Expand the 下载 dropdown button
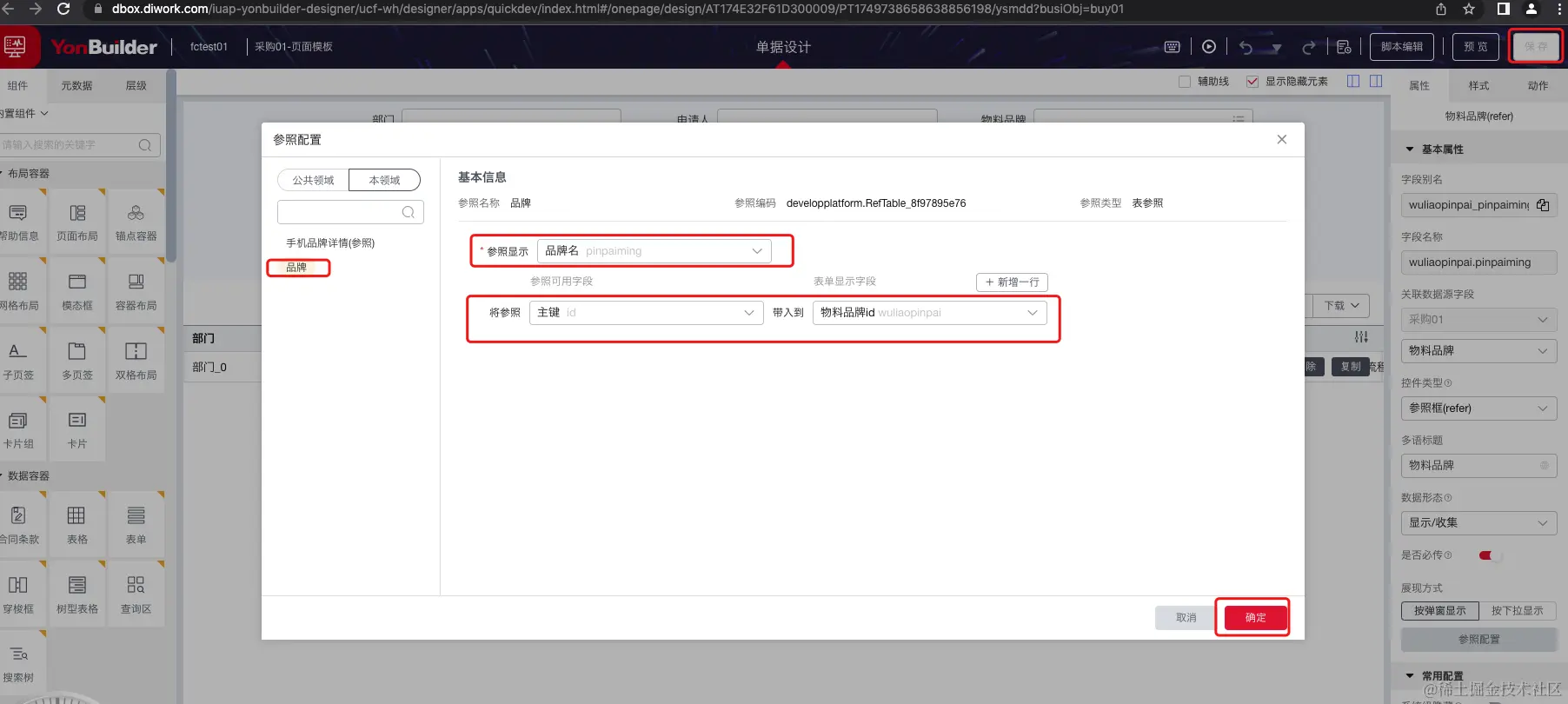 click(1342, 306)
